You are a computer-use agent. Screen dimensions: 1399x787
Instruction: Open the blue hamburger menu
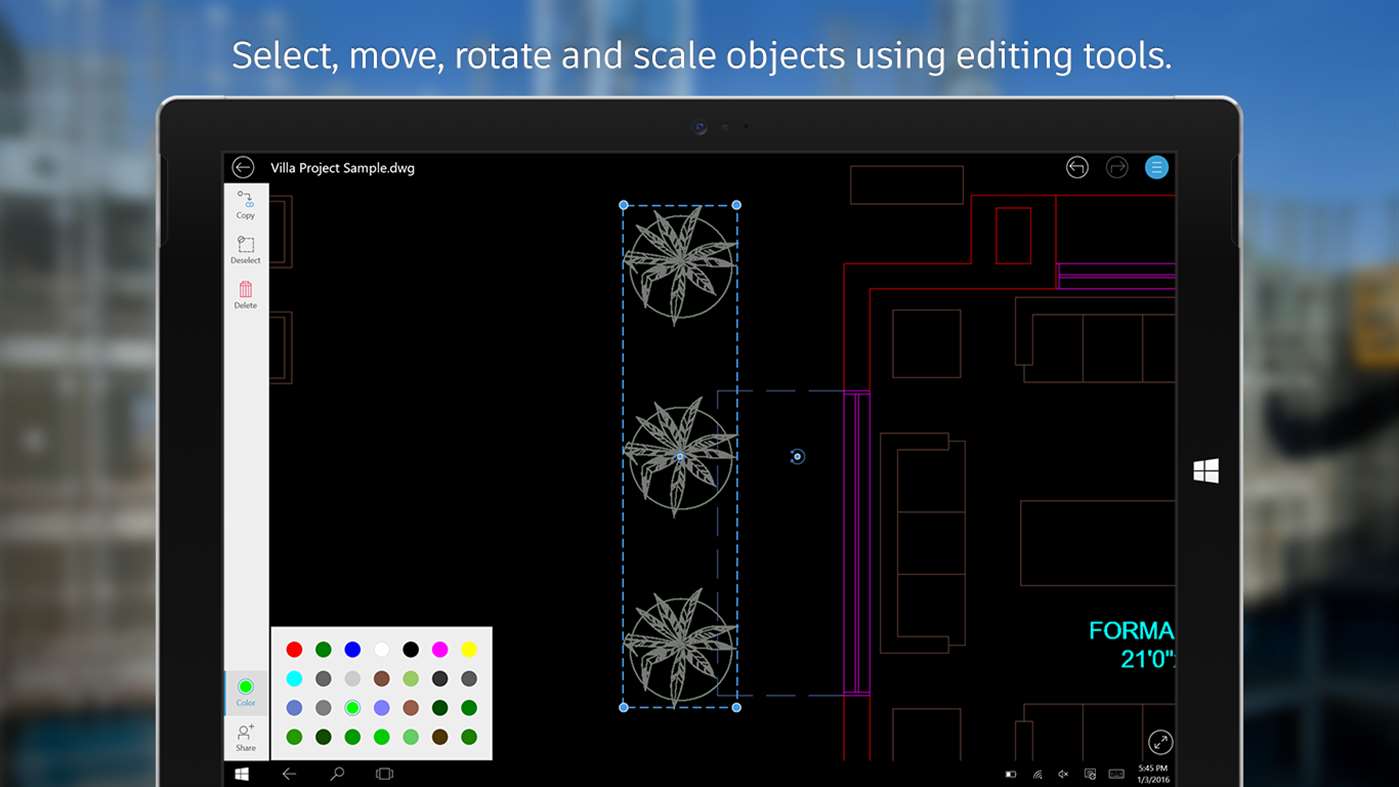pyautogui.click(x=1157, y=167)
